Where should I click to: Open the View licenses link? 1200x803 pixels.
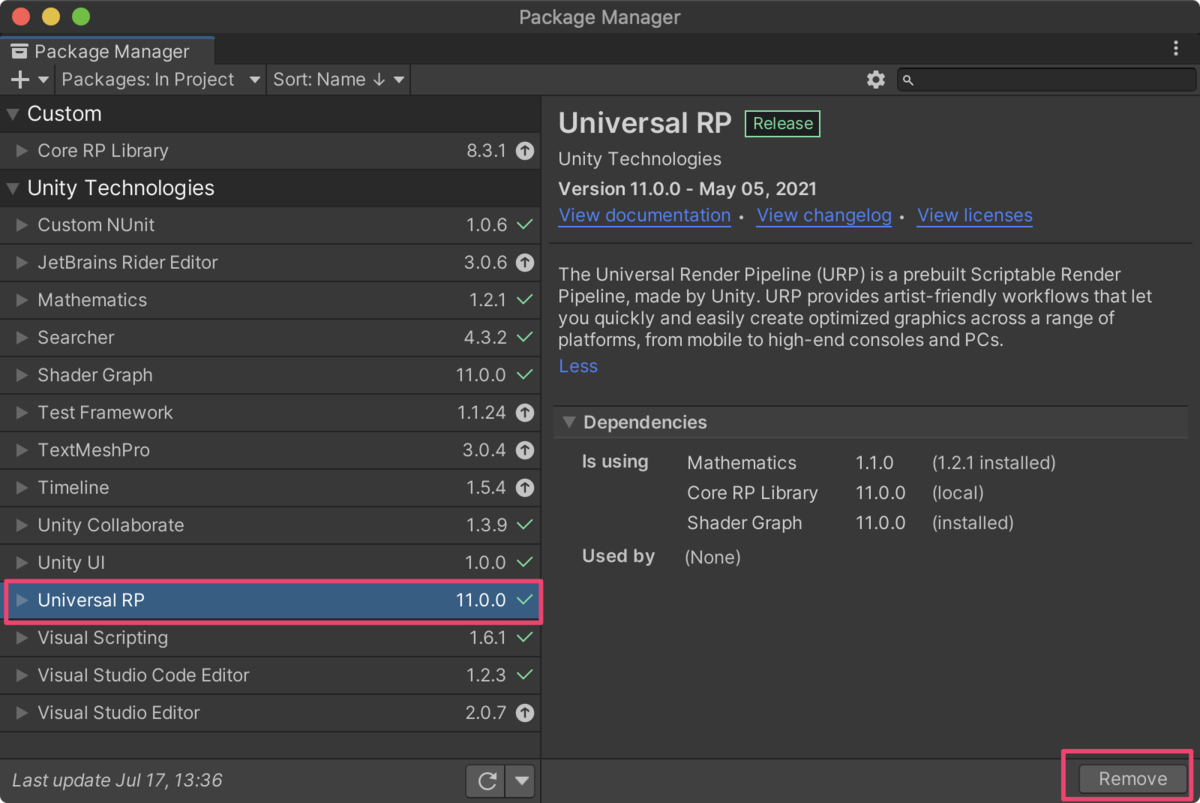(x=975, y=216)
